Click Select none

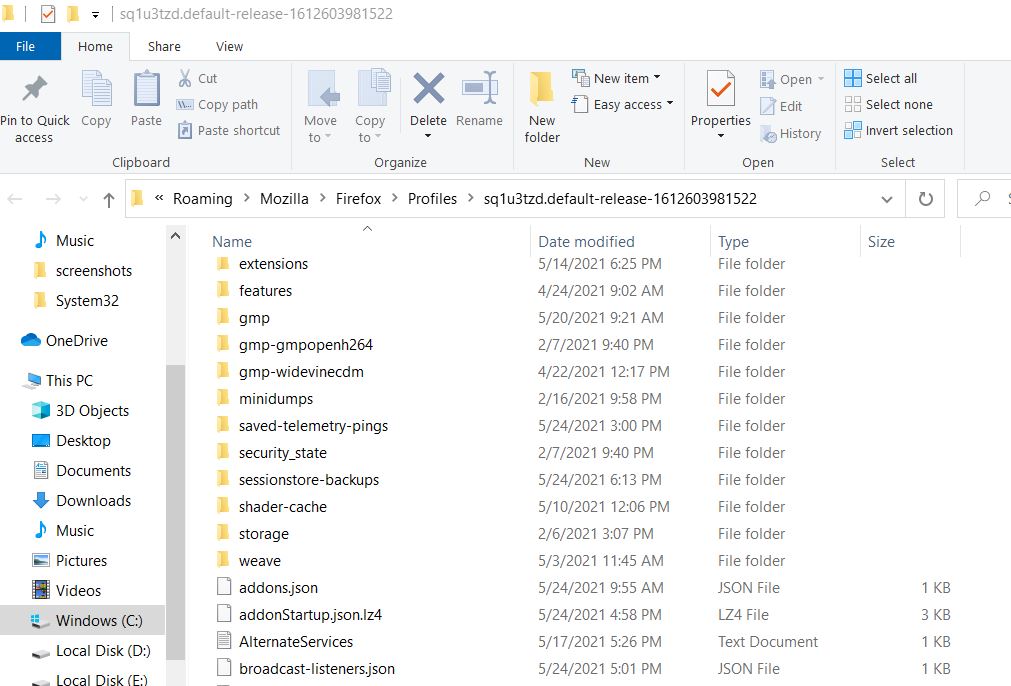click(x=888, y=104)
